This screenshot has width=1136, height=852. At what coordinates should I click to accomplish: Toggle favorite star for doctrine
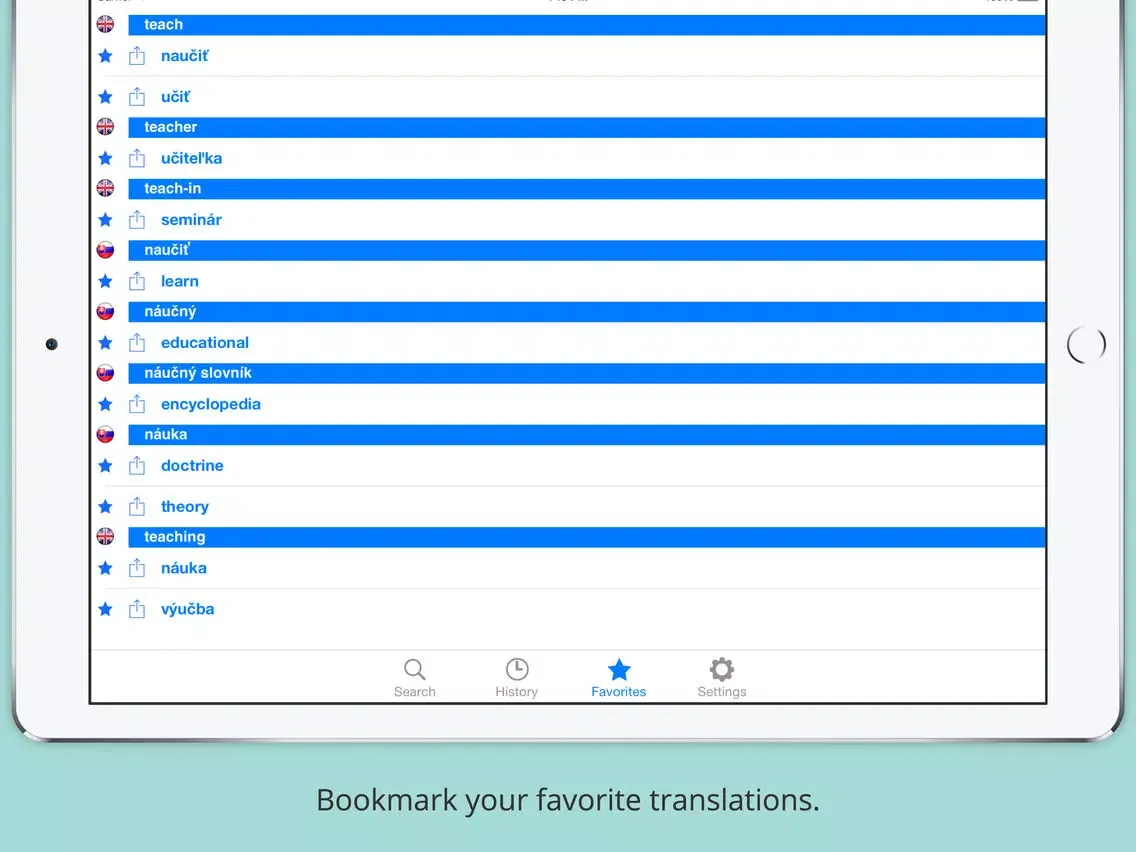[105, 466]
